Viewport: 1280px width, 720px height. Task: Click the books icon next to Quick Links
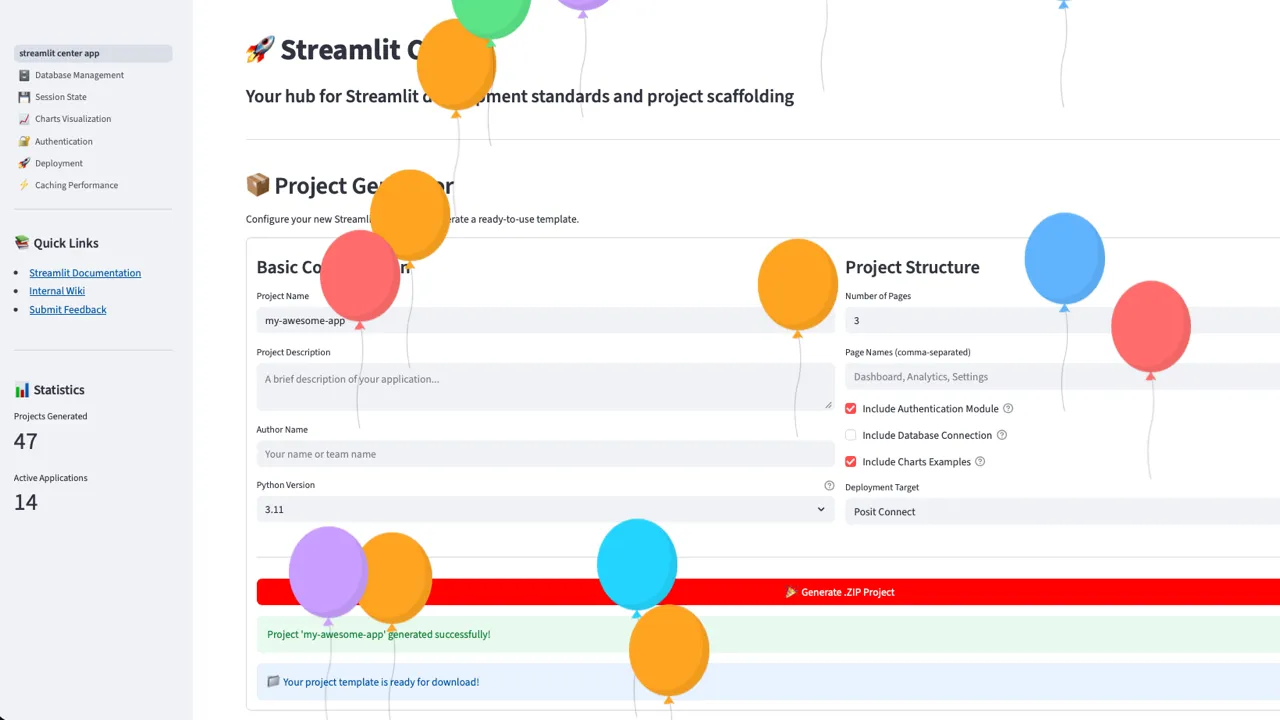click(x=21, y=242)
